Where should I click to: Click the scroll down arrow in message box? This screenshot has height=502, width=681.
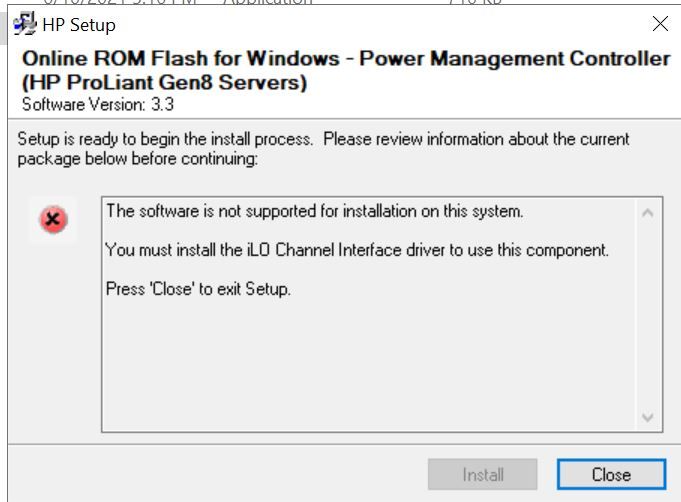point(648,417)
